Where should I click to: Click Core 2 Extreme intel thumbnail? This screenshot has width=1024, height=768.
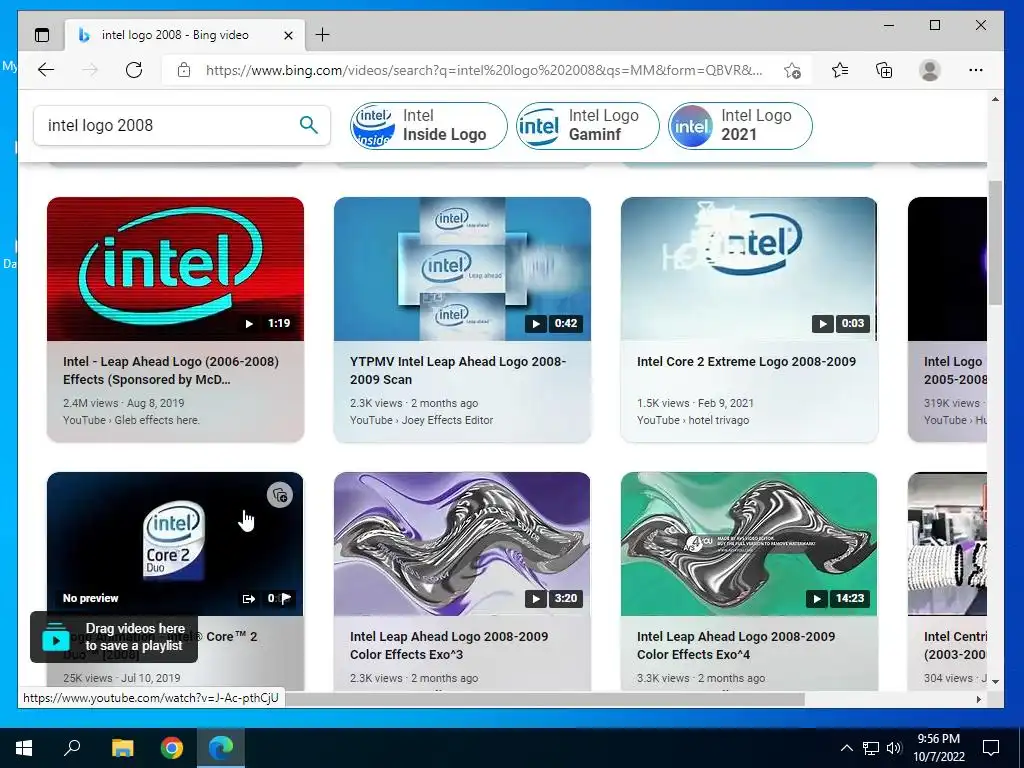click(749, 269)
